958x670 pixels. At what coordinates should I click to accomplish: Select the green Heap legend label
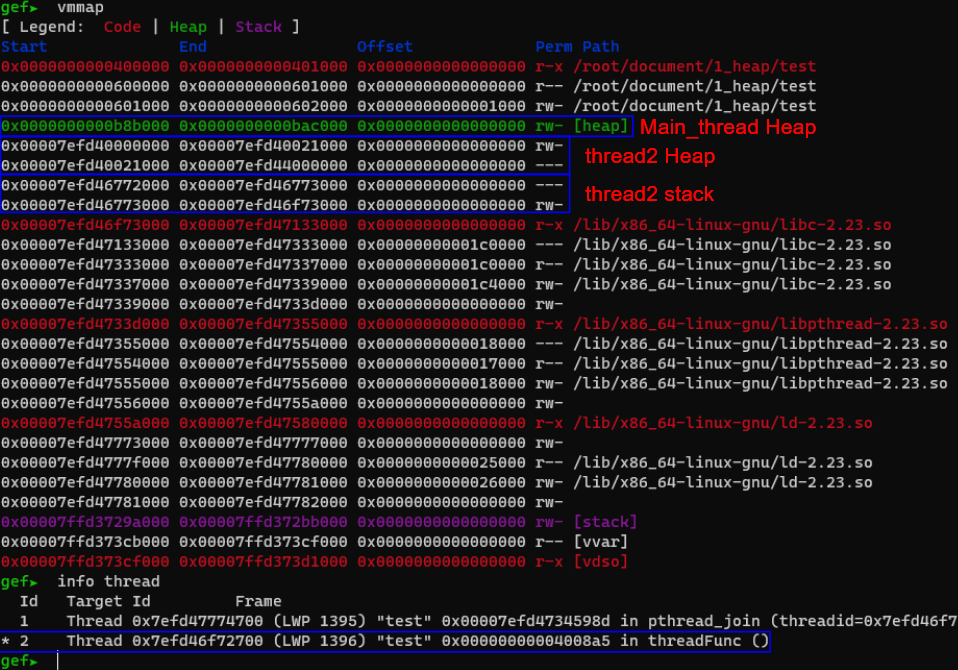190,27
